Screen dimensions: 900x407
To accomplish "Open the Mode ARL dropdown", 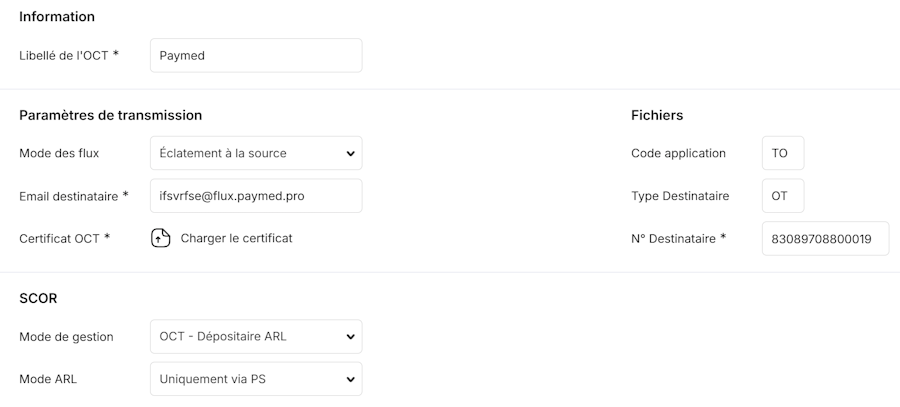I will [x=256, y=379].
